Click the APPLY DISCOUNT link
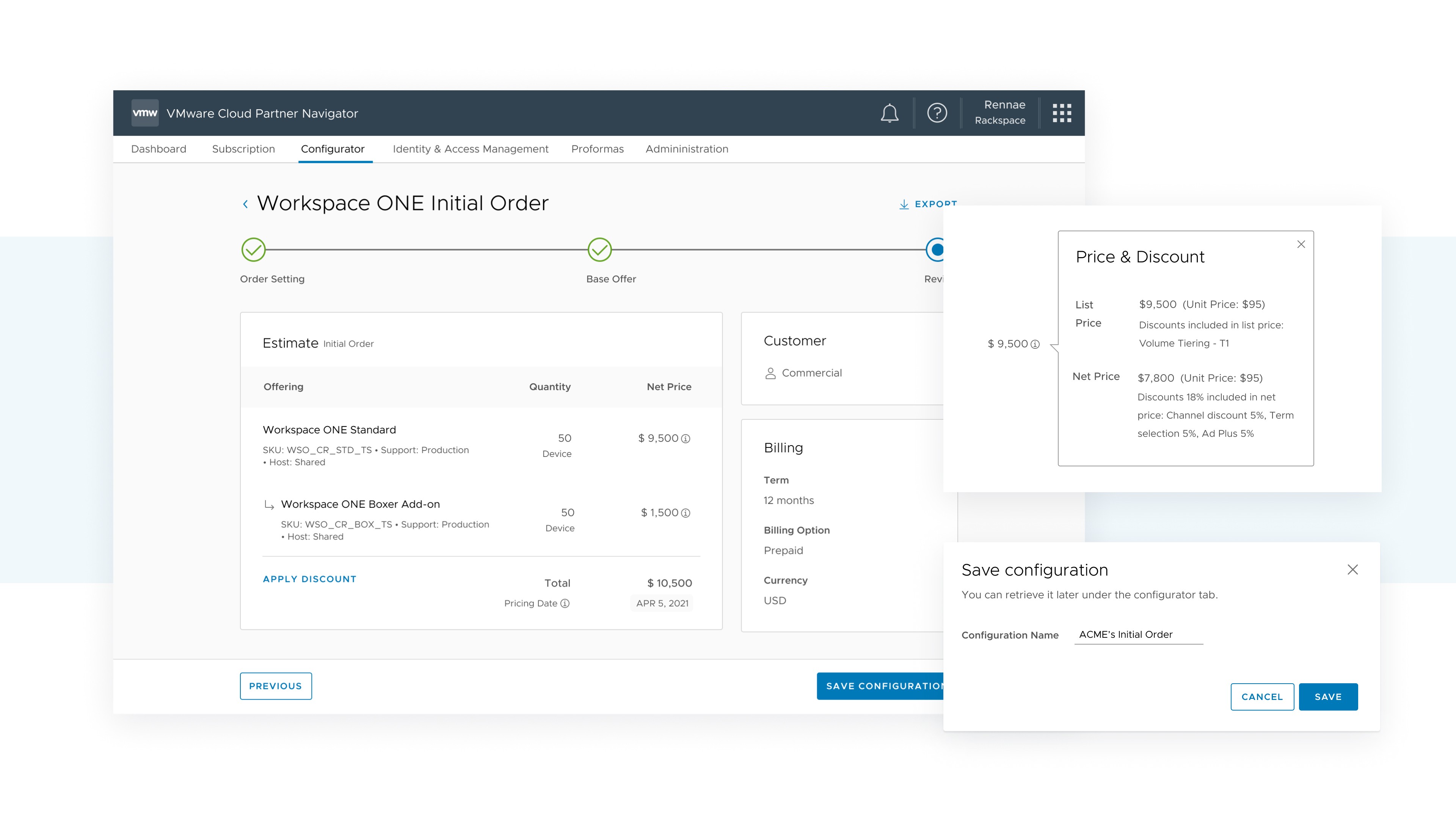Image resolution: width=1456 pixels, height=819 pixels. point(309,579)
